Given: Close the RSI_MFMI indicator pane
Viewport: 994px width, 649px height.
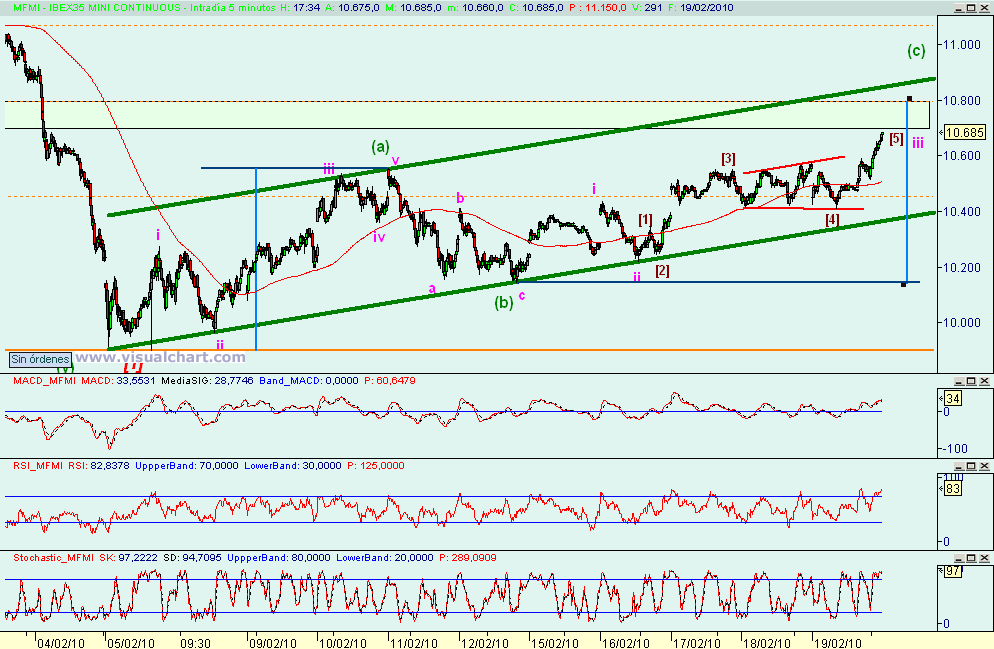Looking at the screenshot, I should [x=984, y=466].
